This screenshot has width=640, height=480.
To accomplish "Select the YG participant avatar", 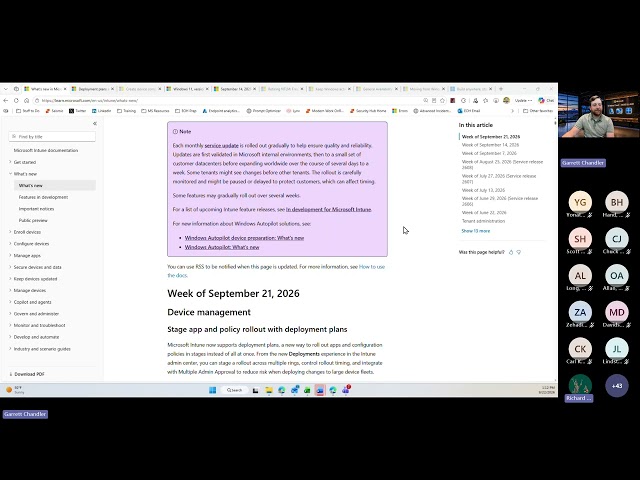I will pos(580,202).
